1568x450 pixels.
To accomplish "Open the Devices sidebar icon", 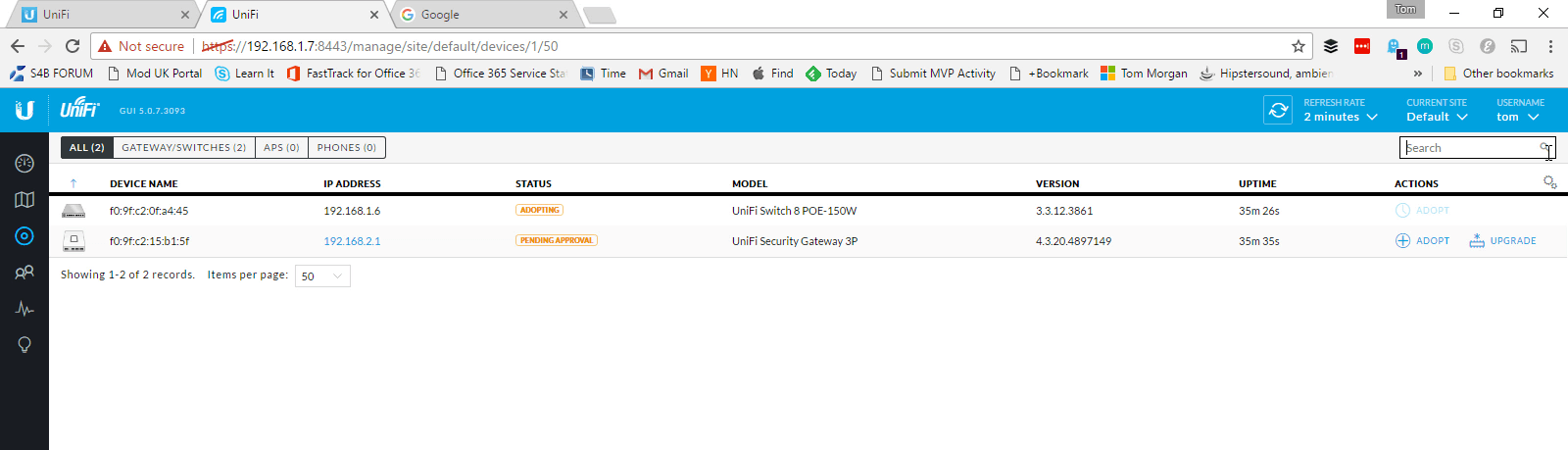I will [x=24, y=236].
